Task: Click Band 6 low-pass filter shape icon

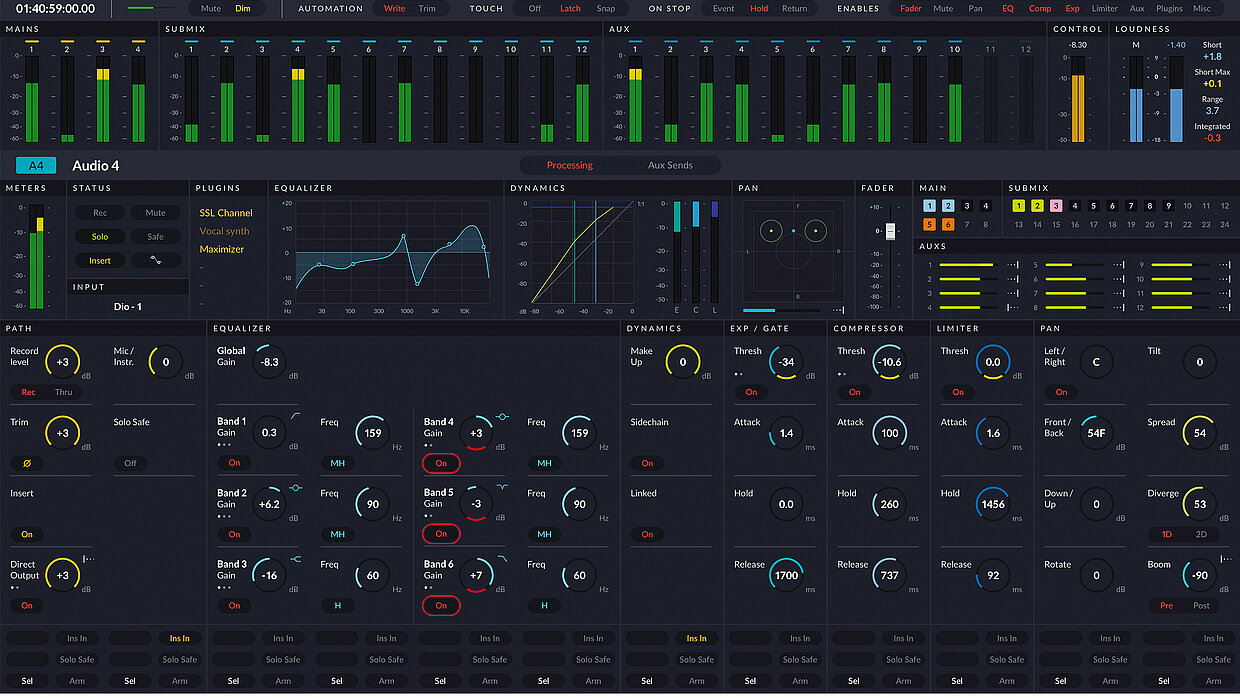Action: (x=502, y=558)
